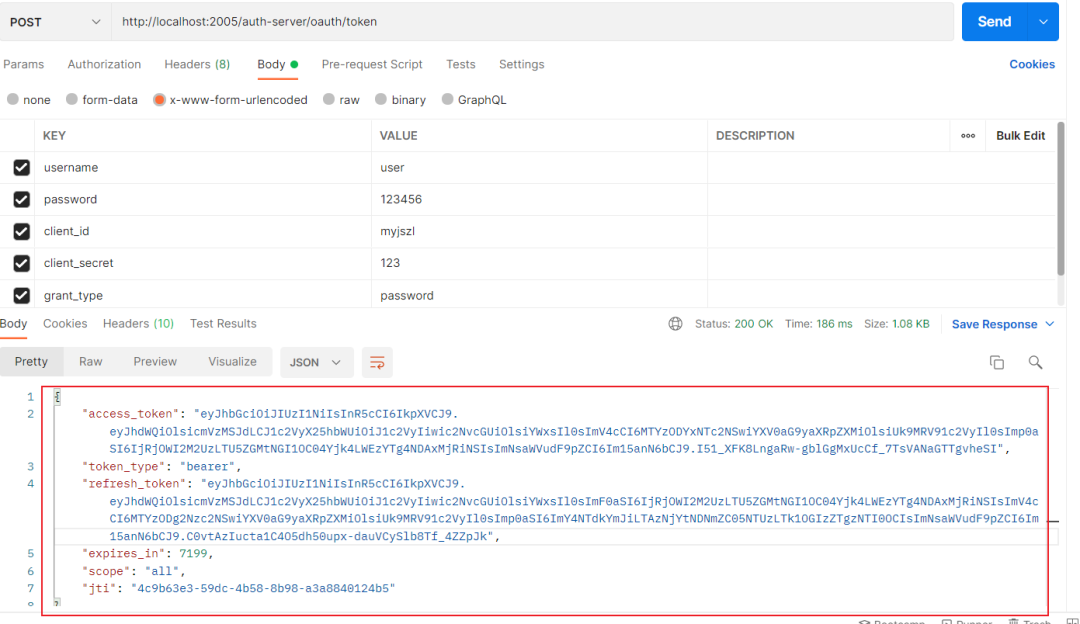This screenshot has height=624, width=1080.
Task: Click the value cell 'myjszl'
Action: tap(539, 231)
